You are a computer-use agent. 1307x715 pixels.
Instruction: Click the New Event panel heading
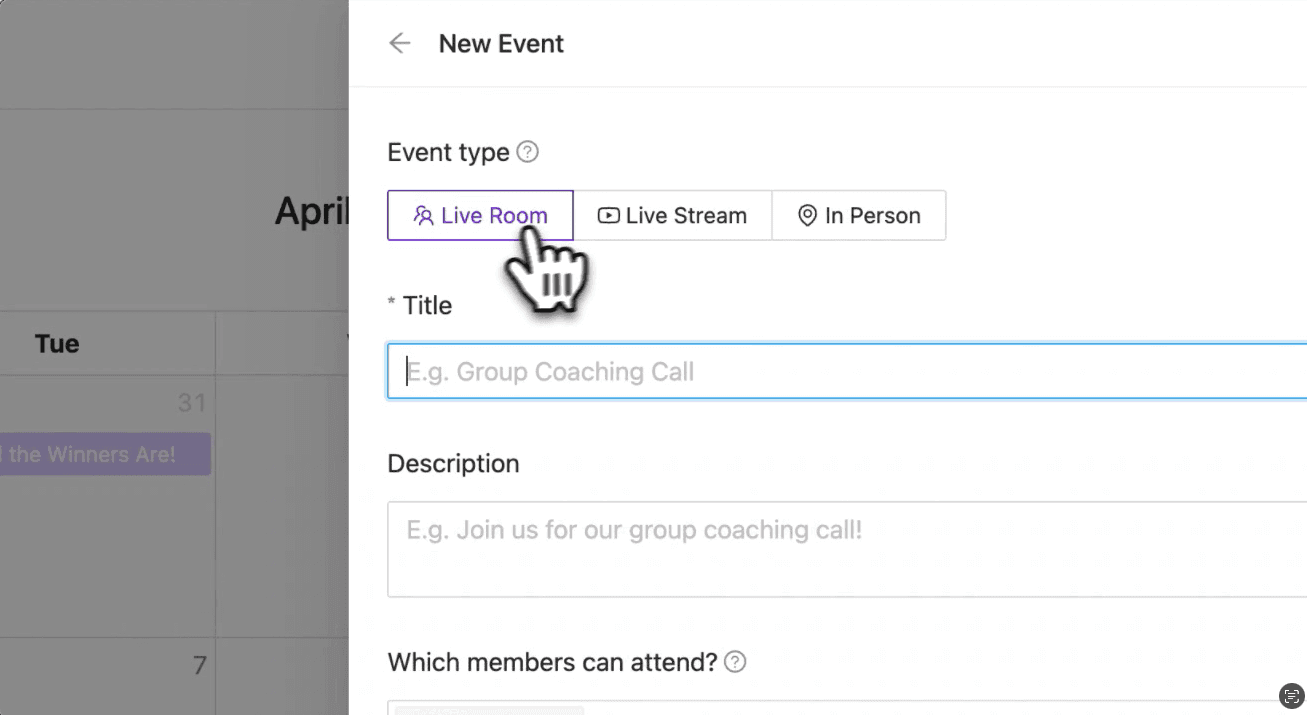click(501, 43)
